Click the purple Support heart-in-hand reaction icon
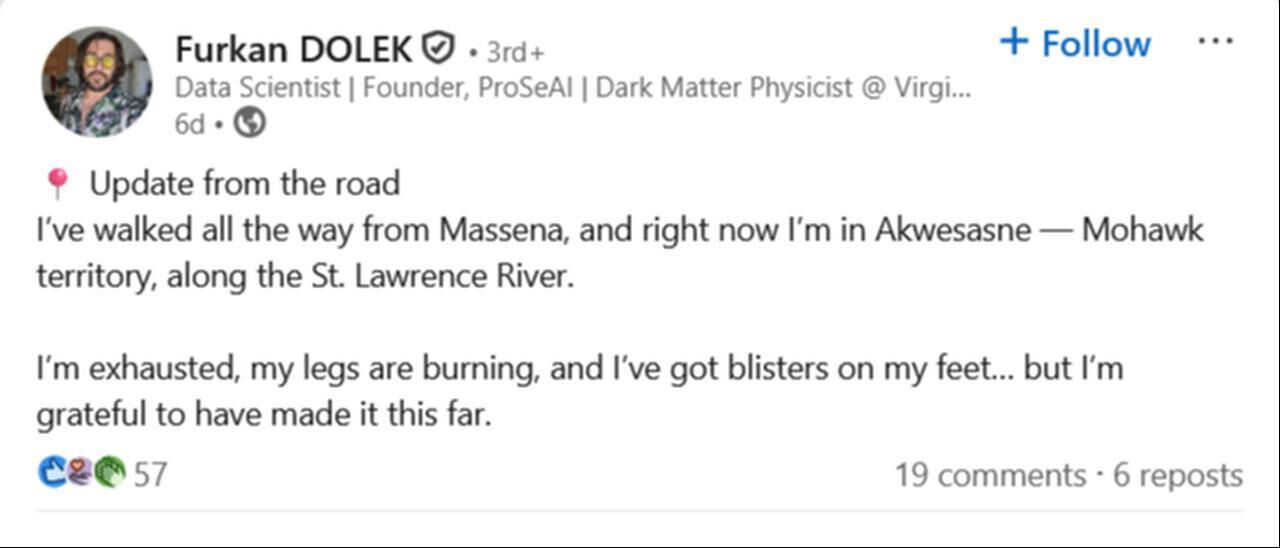Viewport: 1280px width, 548px height. click(81, 472)
